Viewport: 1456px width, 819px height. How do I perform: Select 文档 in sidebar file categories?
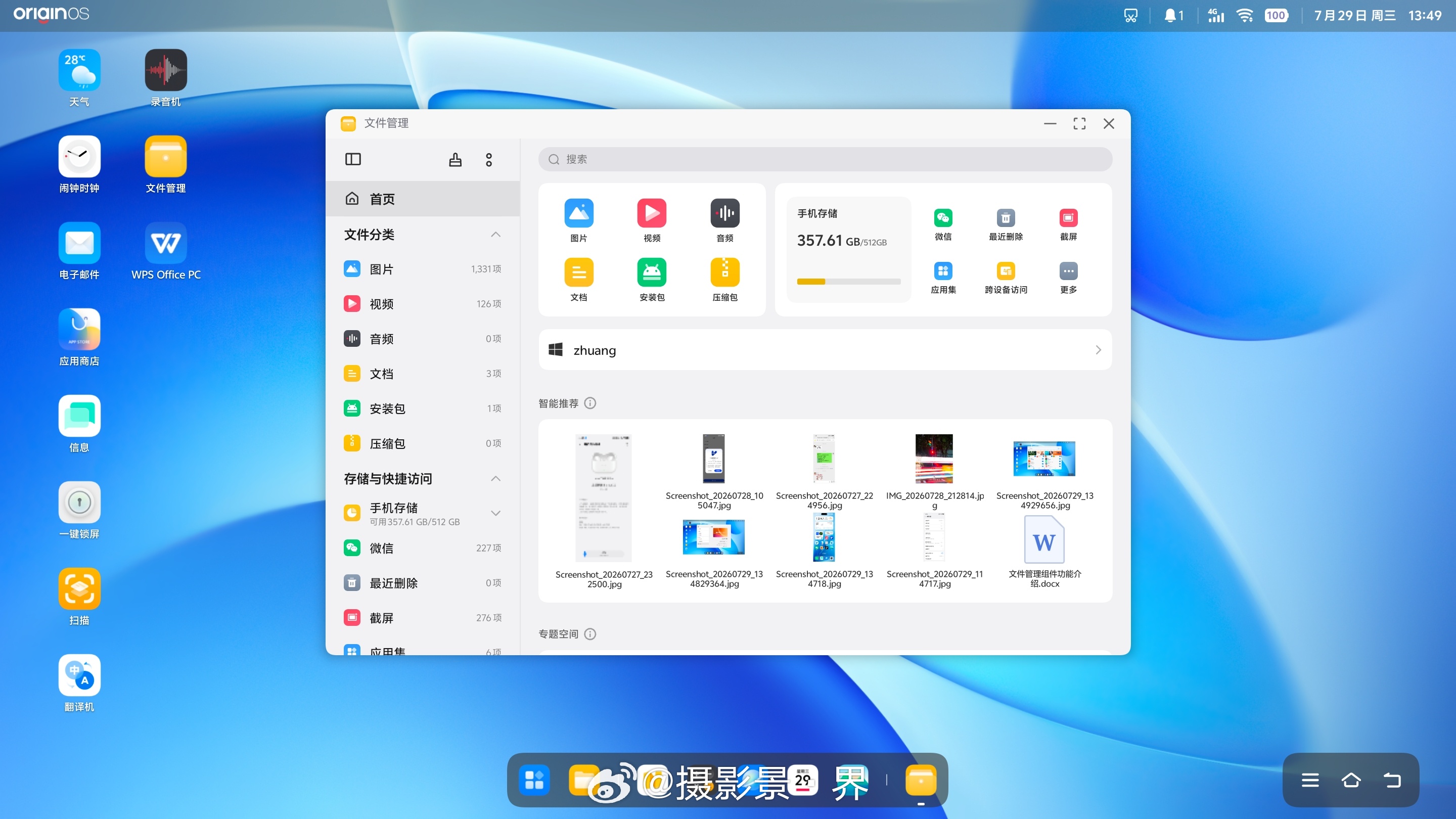[423, 374]
